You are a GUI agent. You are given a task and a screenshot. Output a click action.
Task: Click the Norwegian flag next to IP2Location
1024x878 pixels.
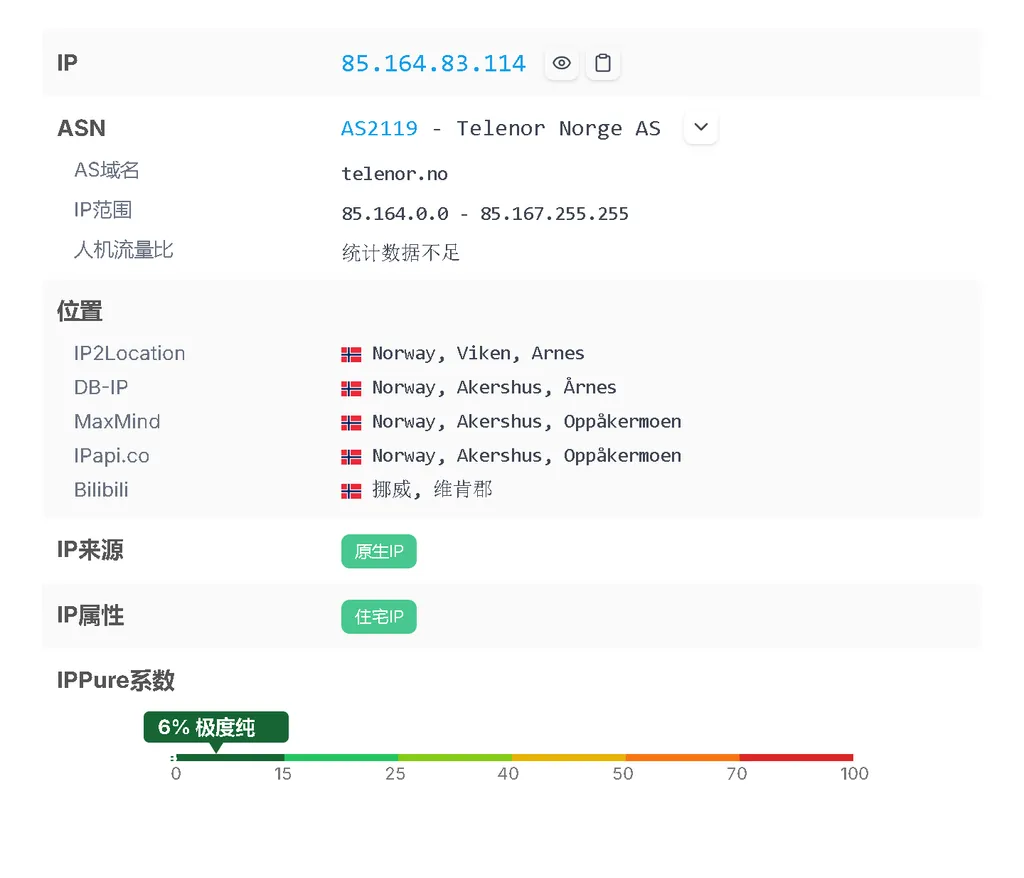(x=351, y=353)
